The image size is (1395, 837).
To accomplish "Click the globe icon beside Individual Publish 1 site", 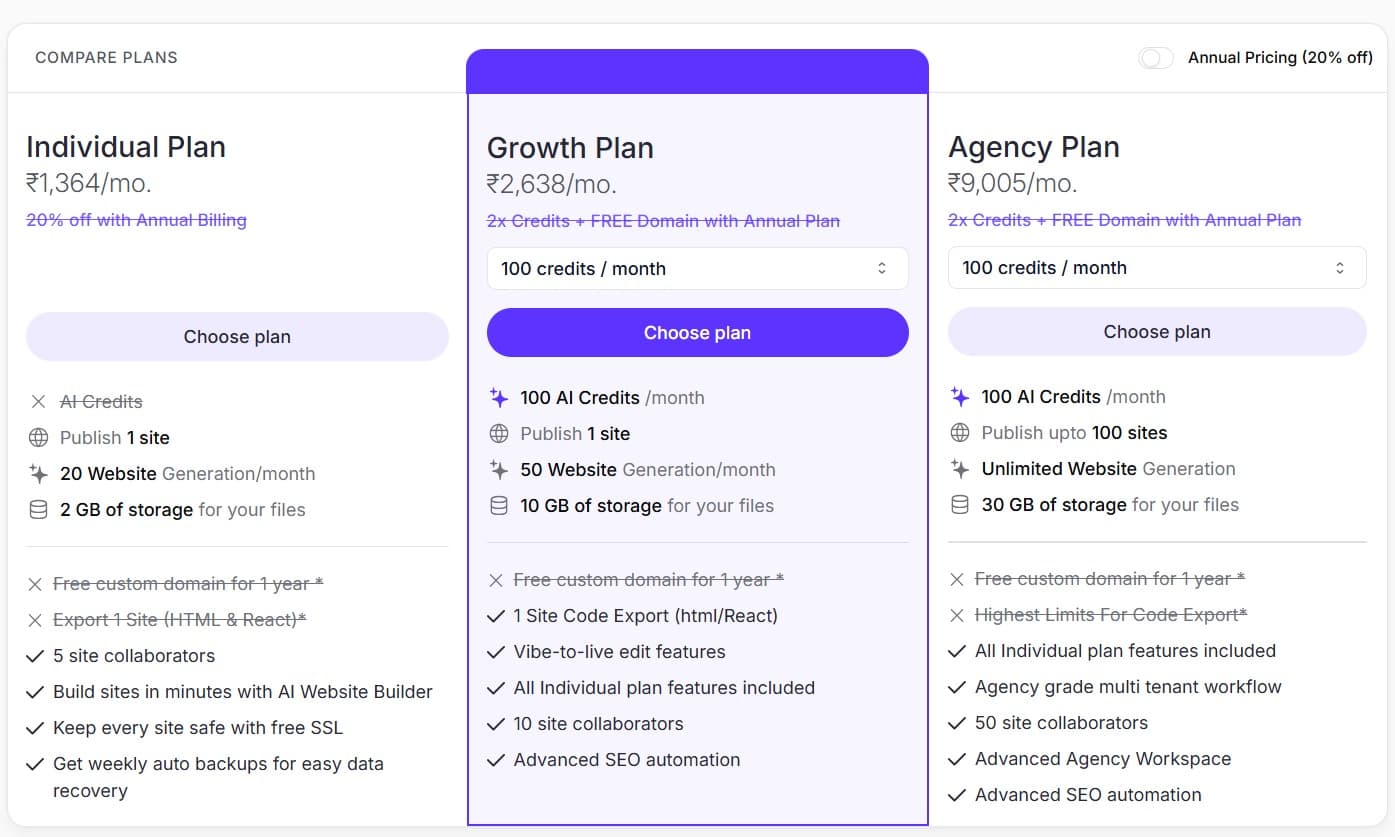I will (38, 438).
